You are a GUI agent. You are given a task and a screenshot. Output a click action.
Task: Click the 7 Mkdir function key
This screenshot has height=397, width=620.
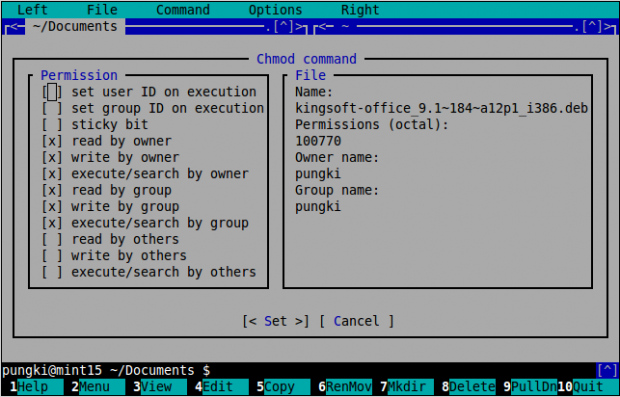(407, 386)
